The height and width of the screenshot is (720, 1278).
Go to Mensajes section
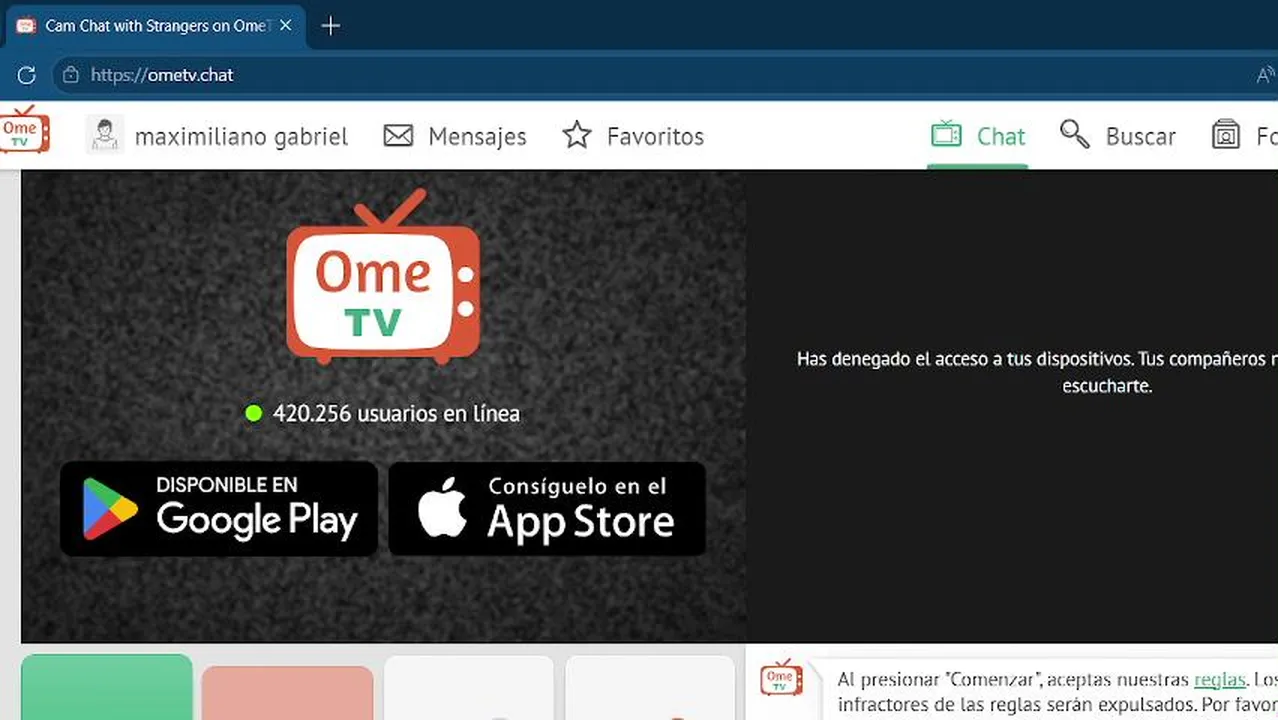pyautogui.click(x=477, y=136)
